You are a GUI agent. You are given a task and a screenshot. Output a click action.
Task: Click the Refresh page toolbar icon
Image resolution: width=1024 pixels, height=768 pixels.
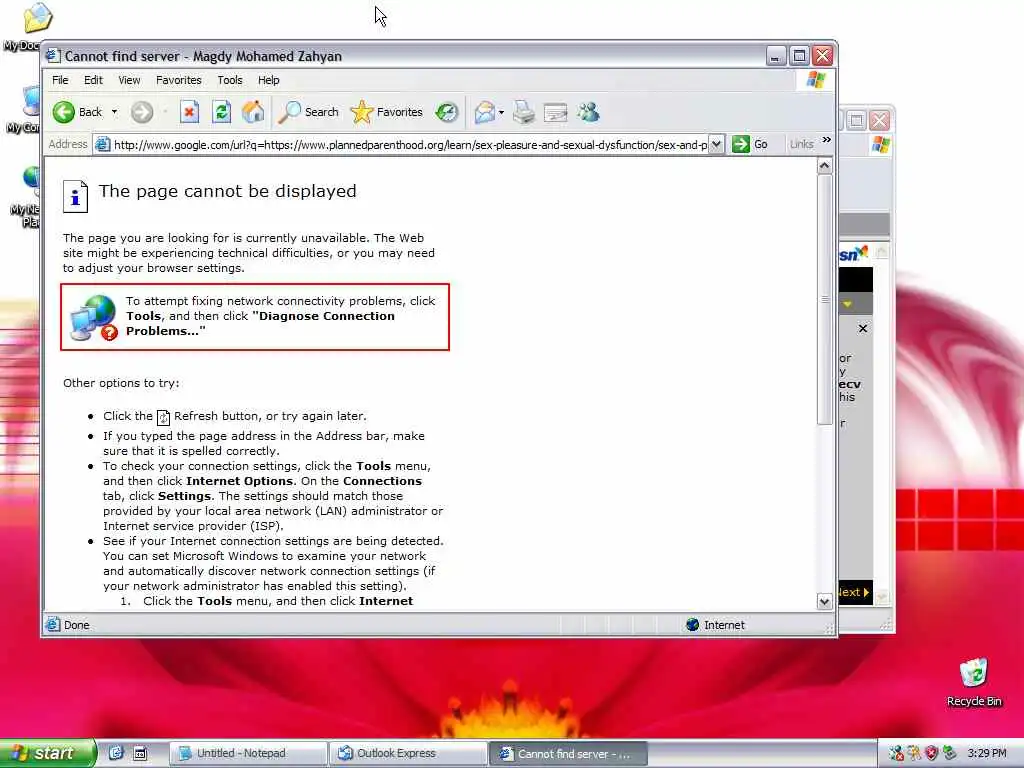(221, 112)
